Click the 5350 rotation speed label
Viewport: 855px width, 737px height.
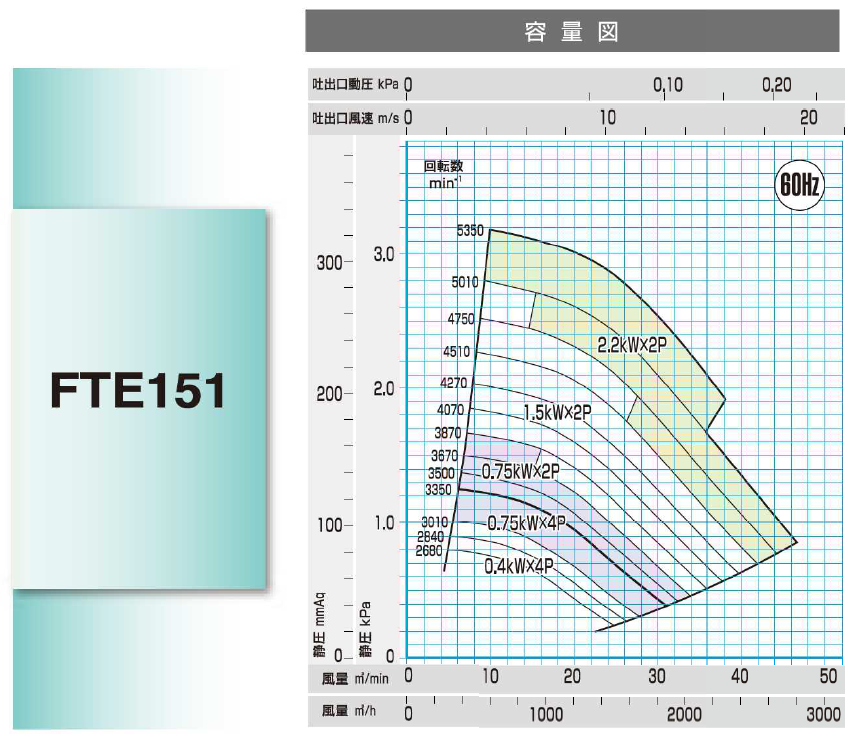tap(469, 230)
